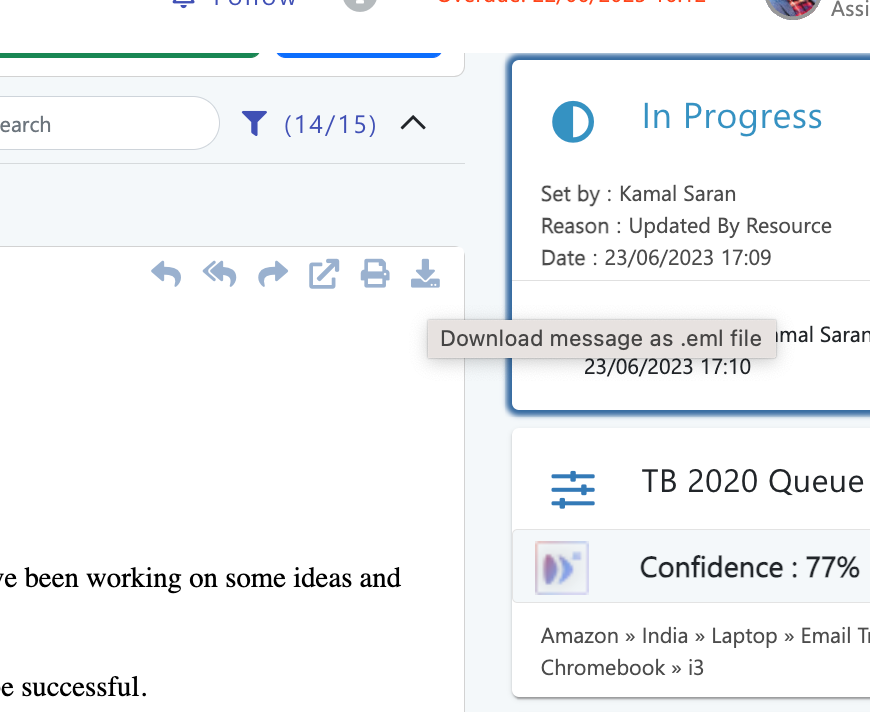Image resolution: width=870 pixels, height=712 pixels.
Task: Collapse the section with the up chevron
Action: coord(413,124)
